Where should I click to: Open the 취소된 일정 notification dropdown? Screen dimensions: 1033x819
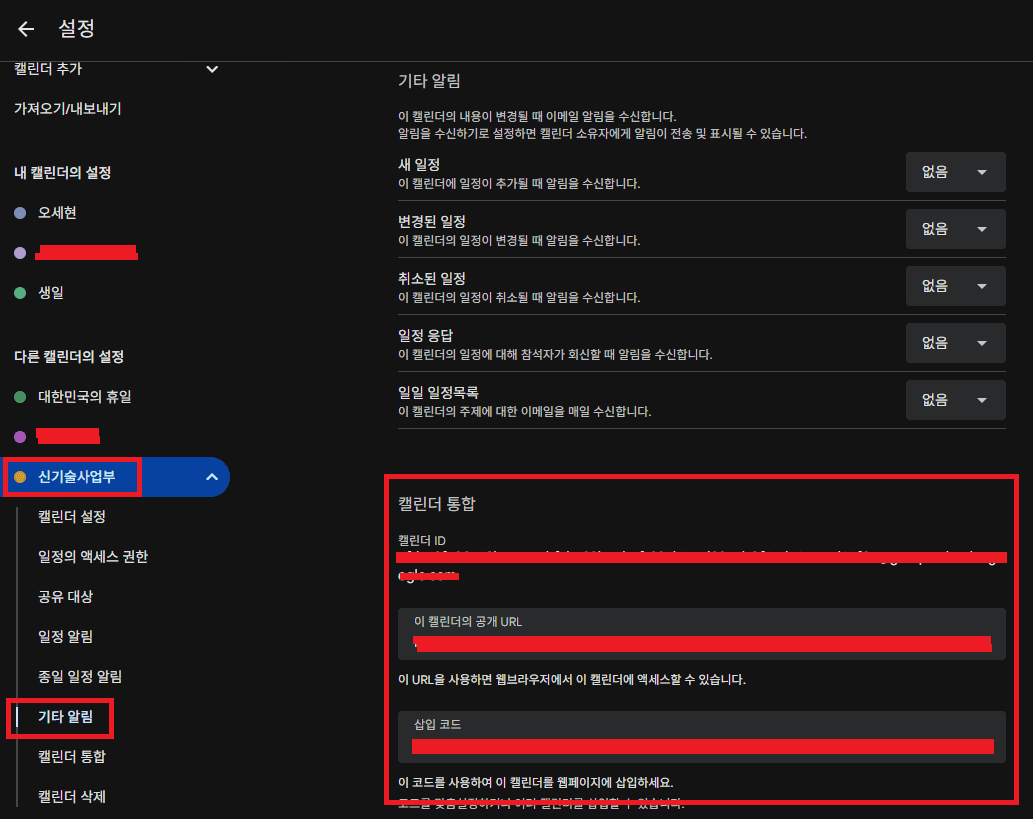(954, 286)
